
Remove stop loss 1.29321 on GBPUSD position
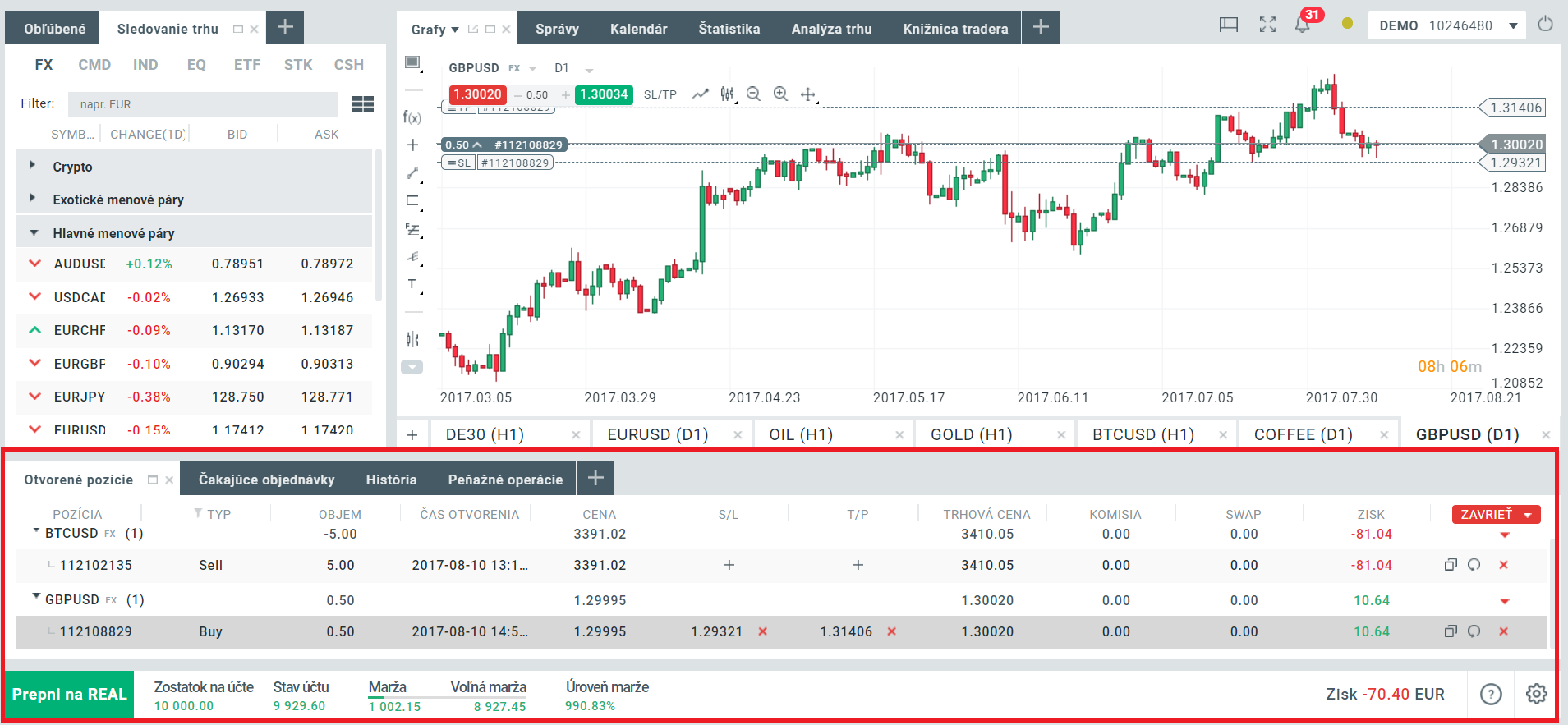point(763,631)
